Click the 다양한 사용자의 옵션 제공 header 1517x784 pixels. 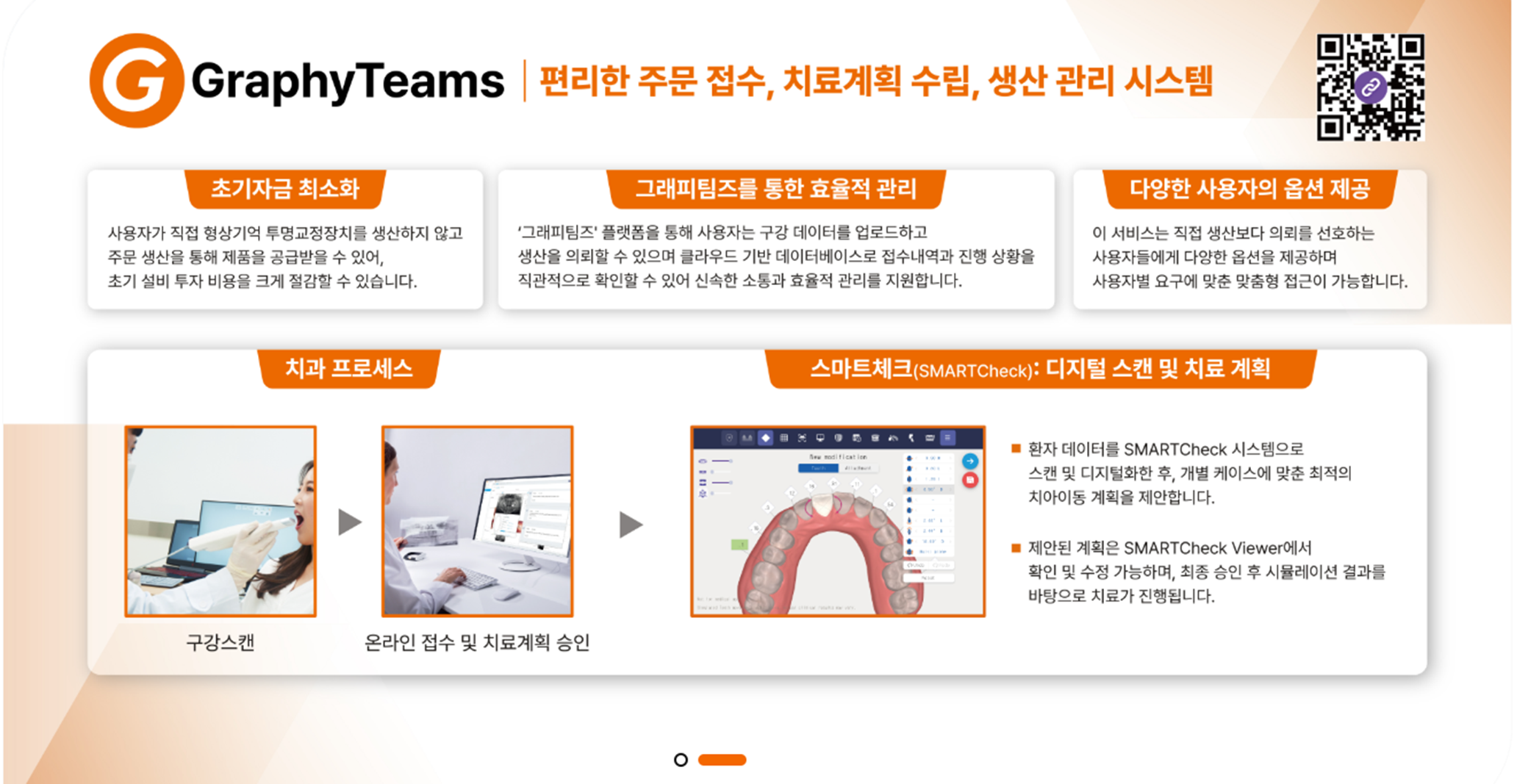(x=1249, y=189)
